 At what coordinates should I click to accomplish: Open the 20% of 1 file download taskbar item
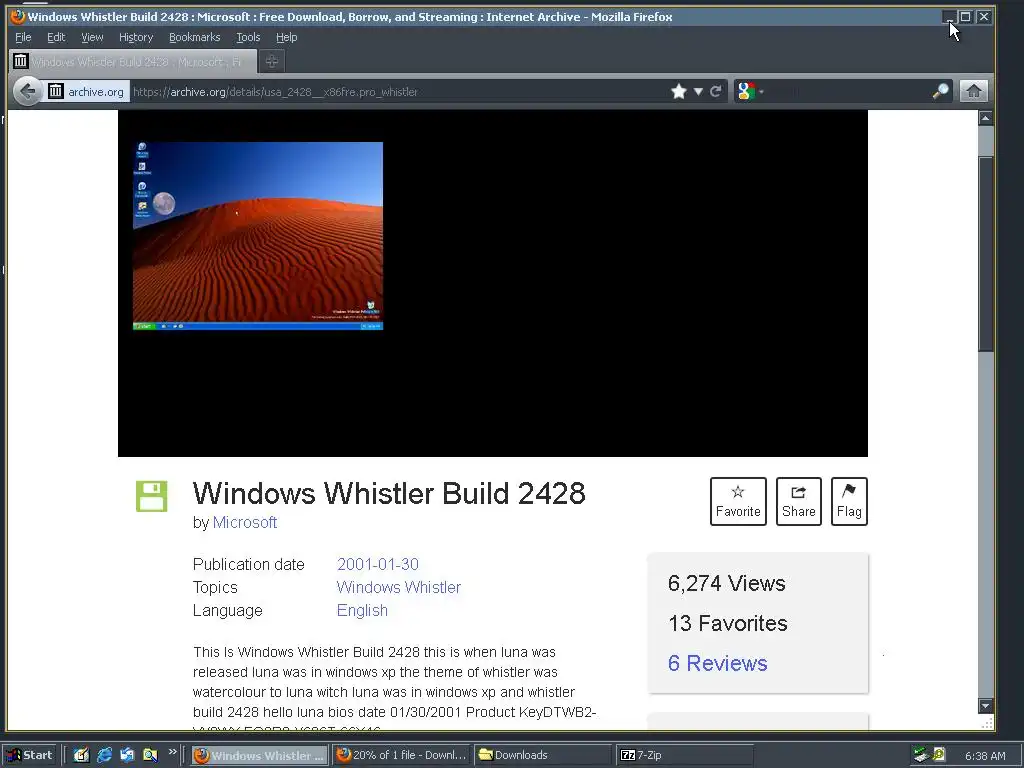coord(401,755)
